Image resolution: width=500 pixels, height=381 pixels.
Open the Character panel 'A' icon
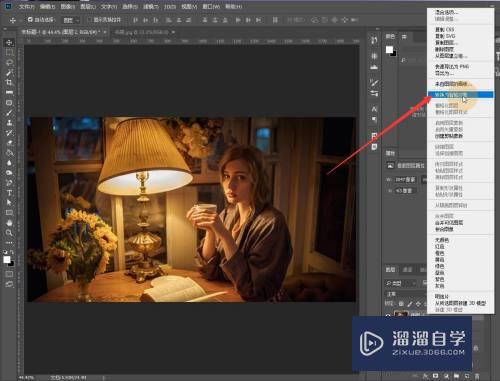tap(374, 109)
